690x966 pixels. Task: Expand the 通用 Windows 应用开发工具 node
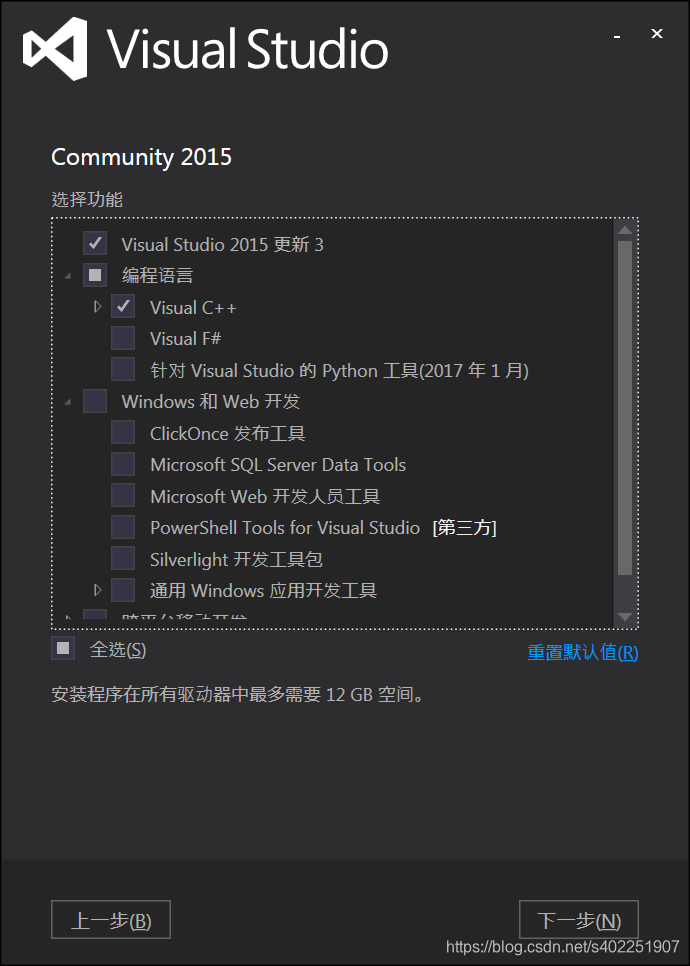pos(97,590)
